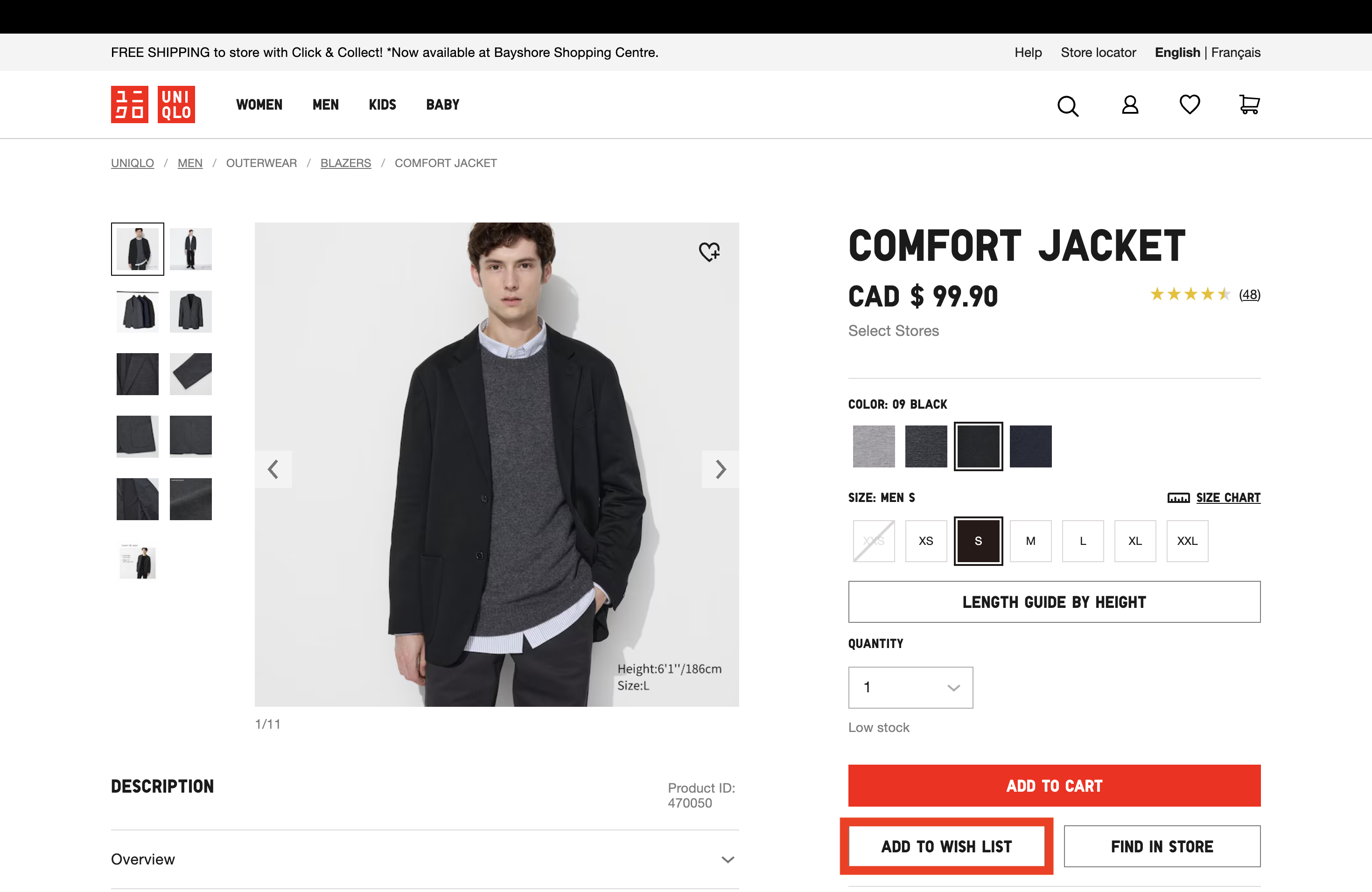Viewport: 1372px width, 892px height.
Task: Open the shopping cart icon
Action: pos(1249,105)
